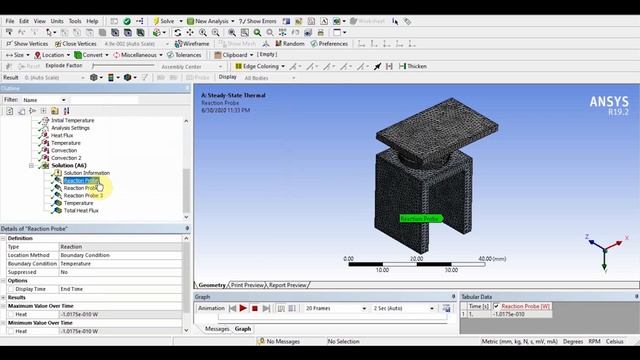Click the Wireframe display icon
The width and height of the screenshot is (640, 360).
click(x=178, y=44)
